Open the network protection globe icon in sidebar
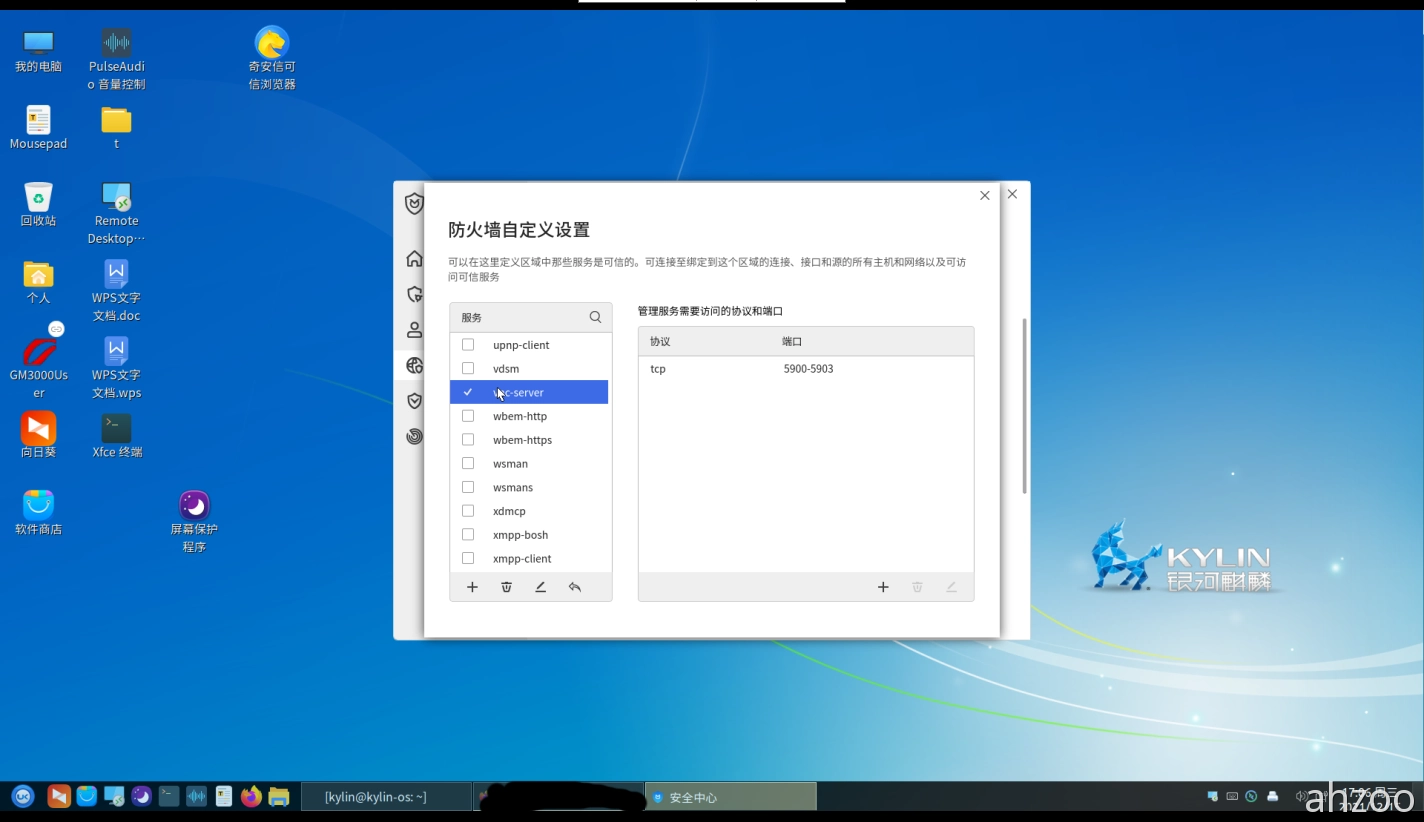The width and height of the screenshot is (1424, 822). (x=413, y=365)
